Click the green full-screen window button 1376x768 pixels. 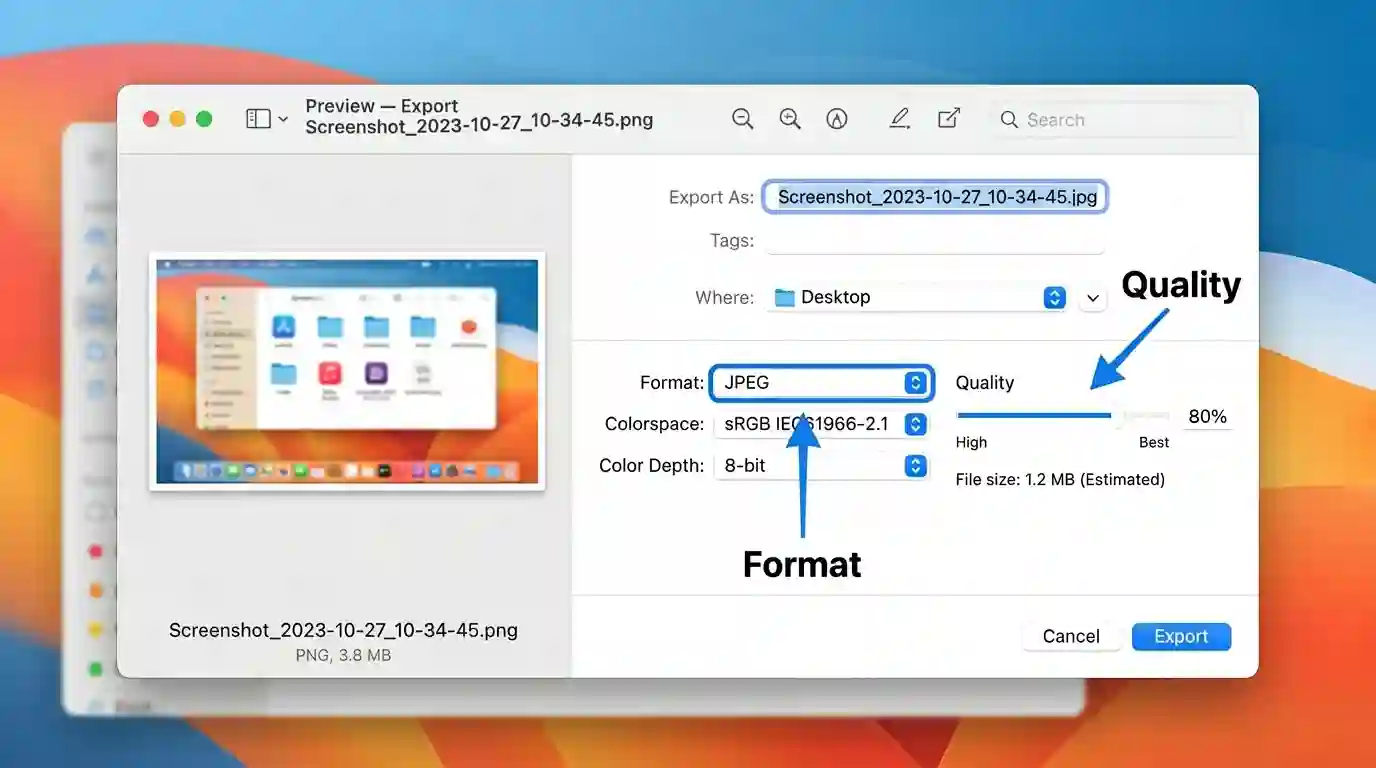(x=204, y=119)
